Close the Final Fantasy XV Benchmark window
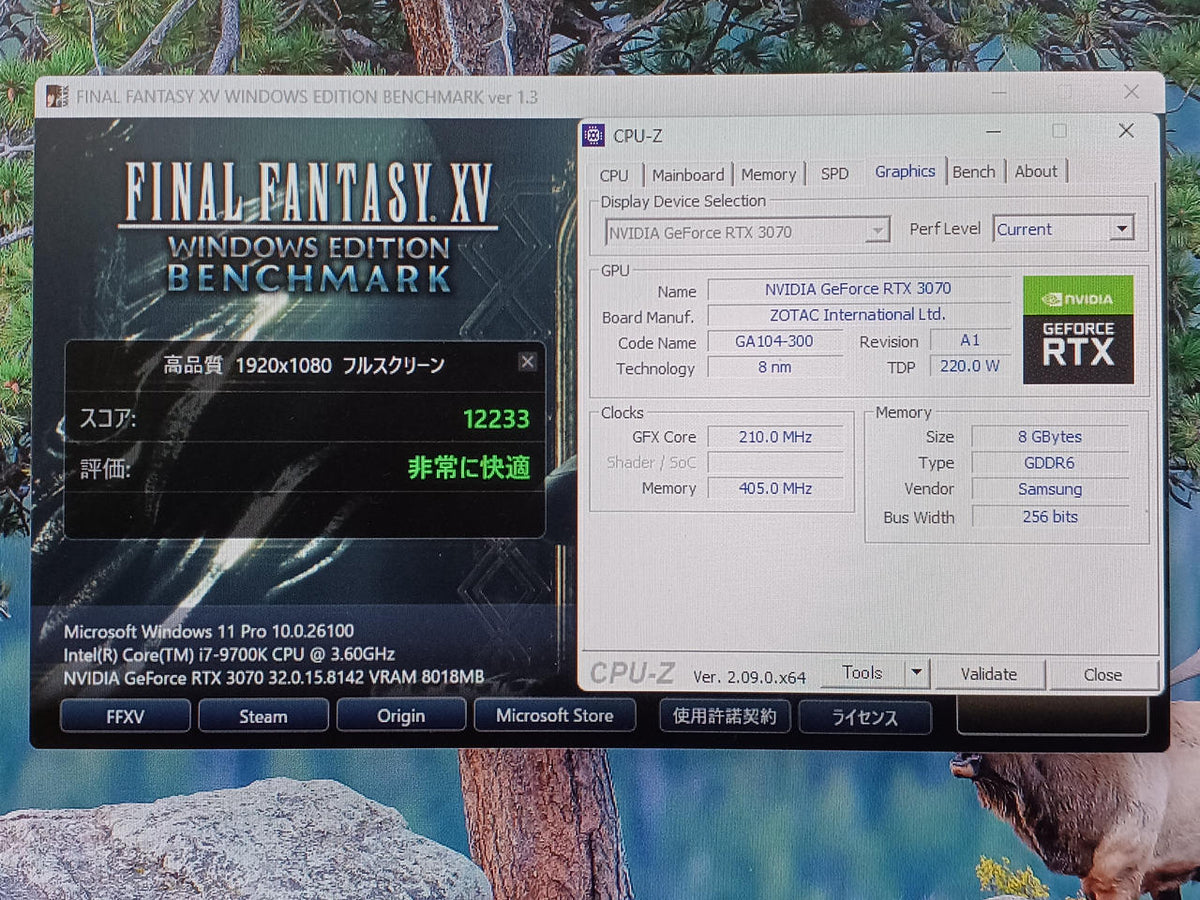Screen dimensions: 1200x900 pyautogui.click(x=1131, y=92)
